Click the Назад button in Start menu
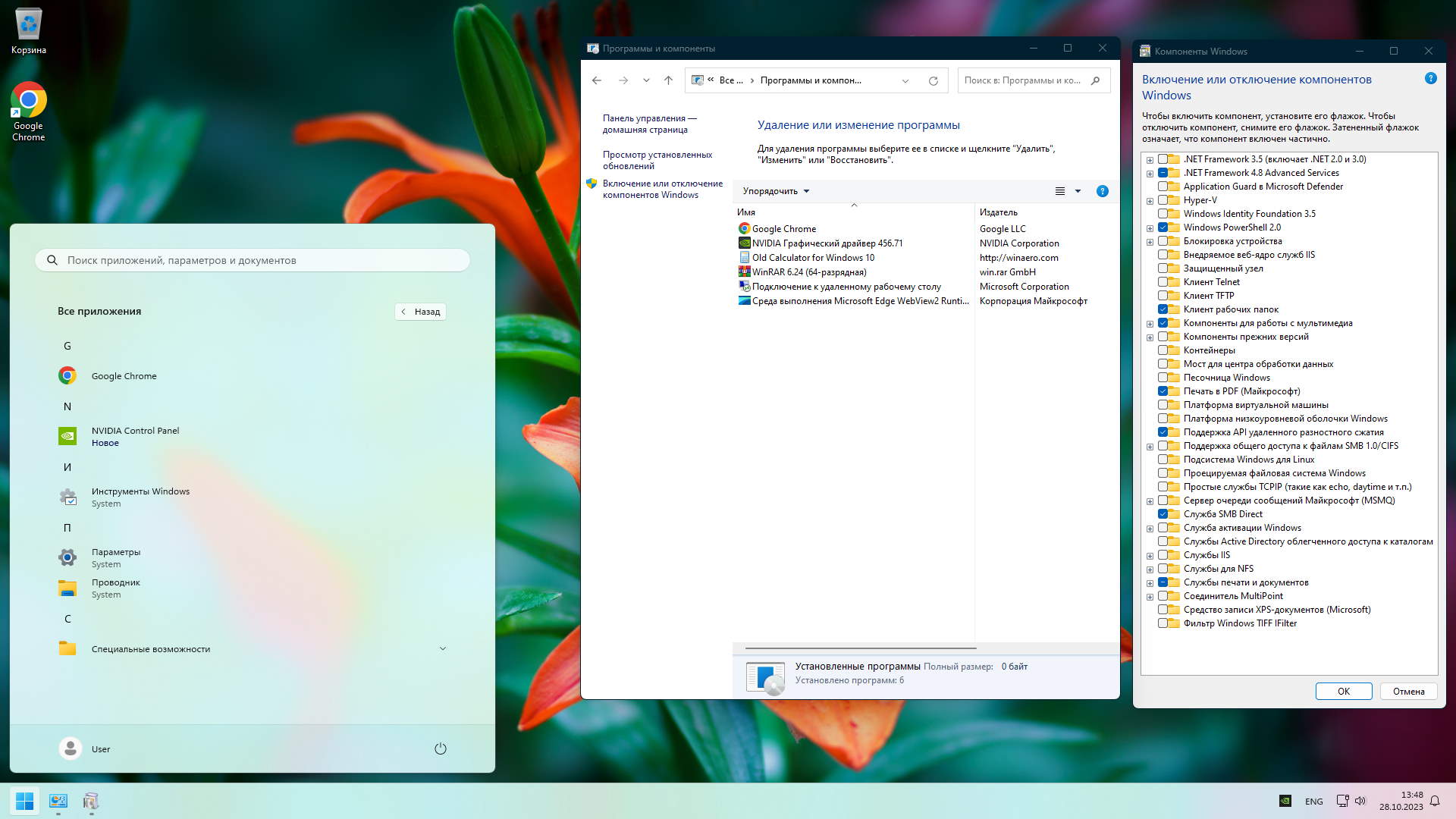Image resolution: width=1456 pixels, height=819 pixels. tap(420, 312)
